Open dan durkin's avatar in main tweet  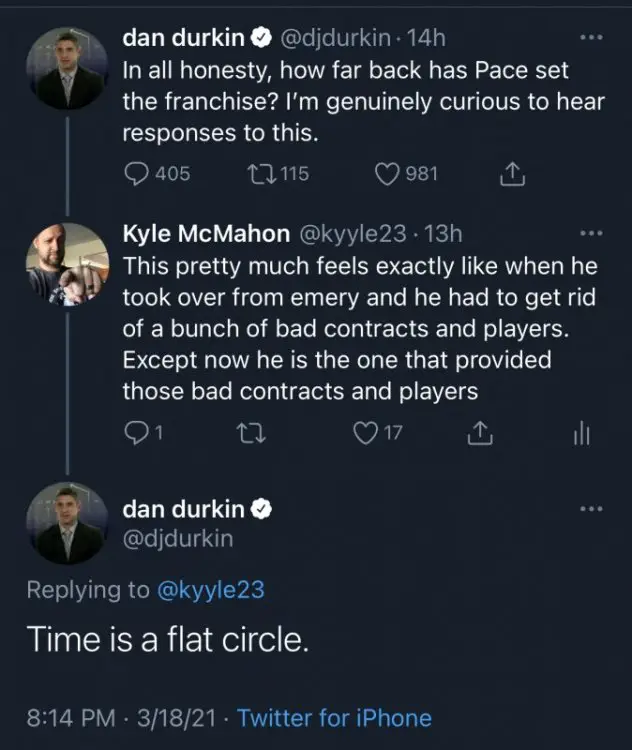pos(66,523)
